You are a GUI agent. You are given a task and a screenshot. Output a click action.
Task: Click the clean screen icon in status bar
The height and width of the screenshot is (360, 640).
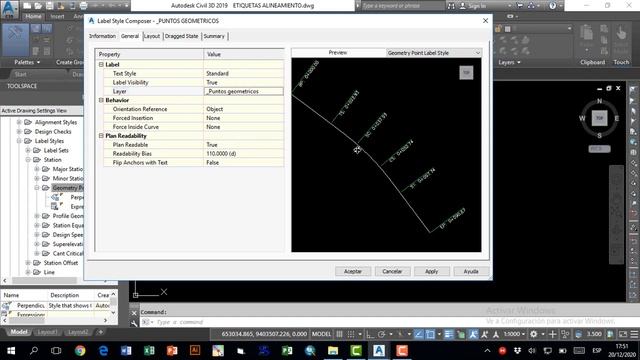tap(622, 334)
